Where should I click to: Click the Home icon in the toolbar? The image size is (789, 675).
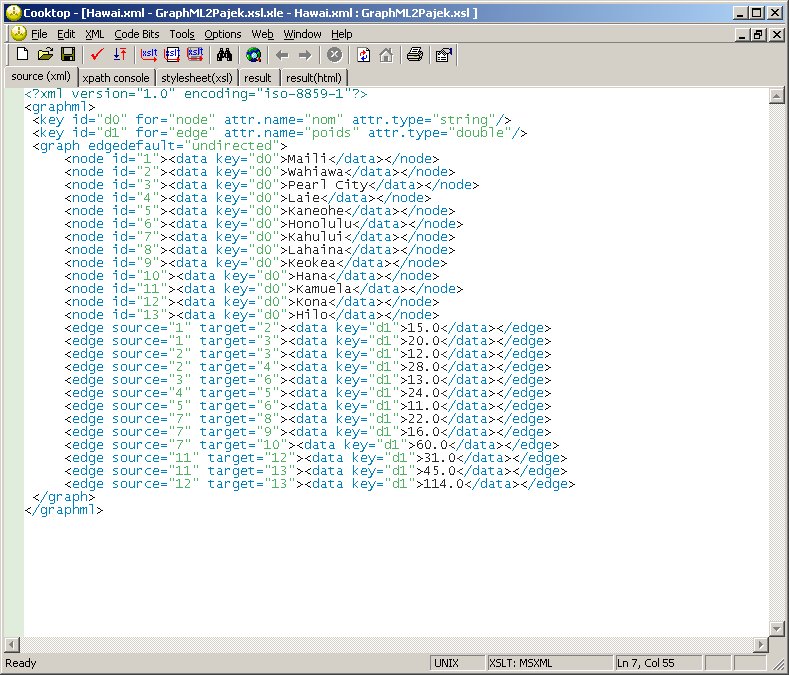(x=385, y=55)
